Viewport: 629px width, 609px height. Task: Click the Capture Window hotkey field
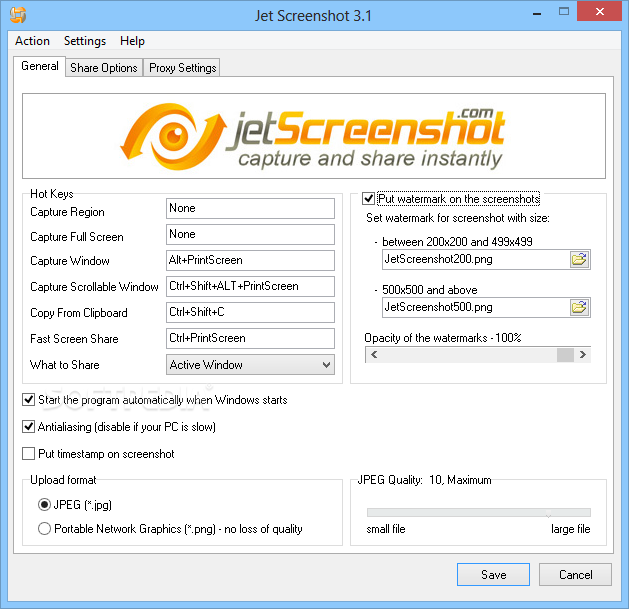250,260
